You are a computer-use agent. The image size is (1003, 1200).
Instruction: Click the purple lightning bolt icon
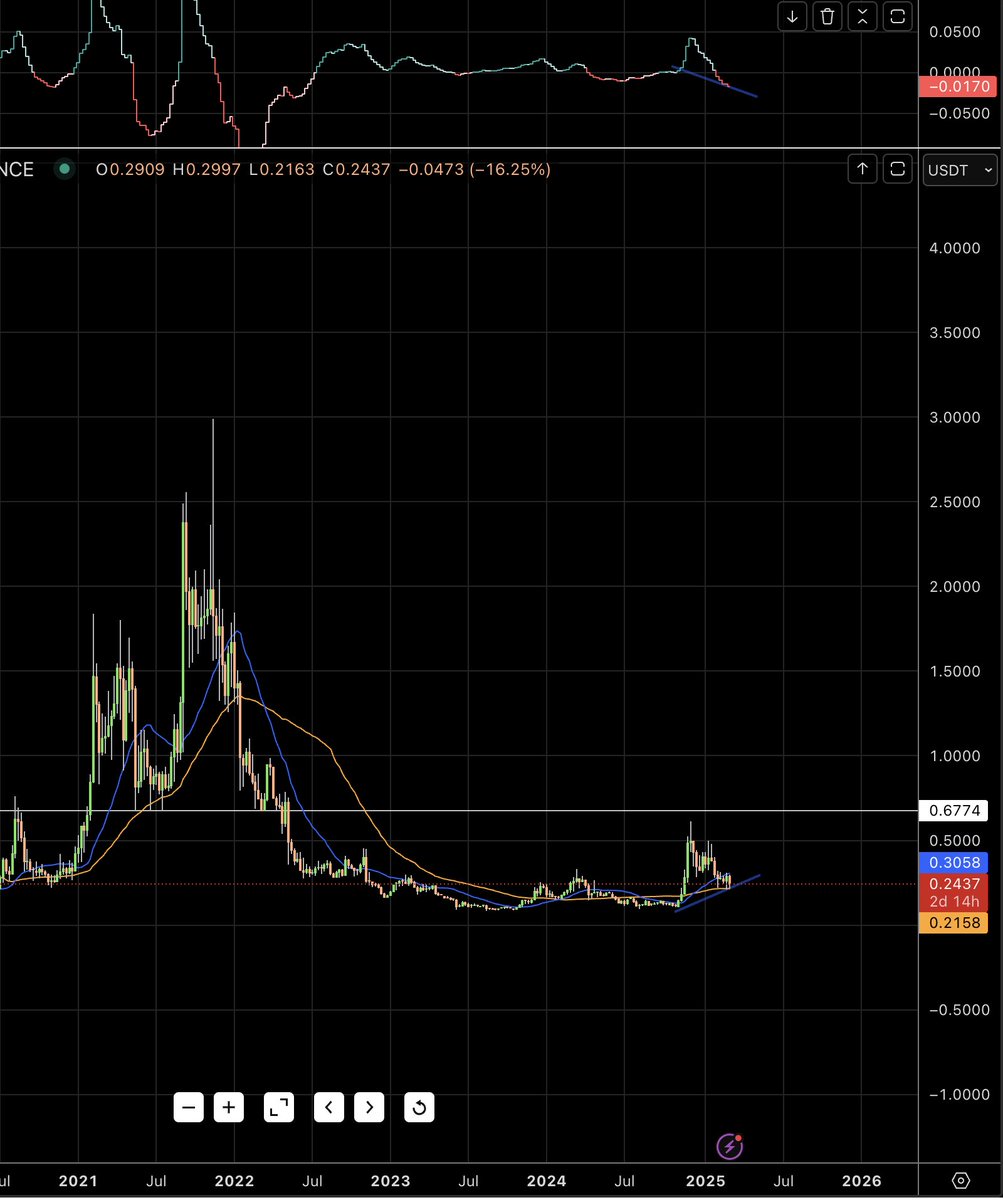tap(731, 1146)
